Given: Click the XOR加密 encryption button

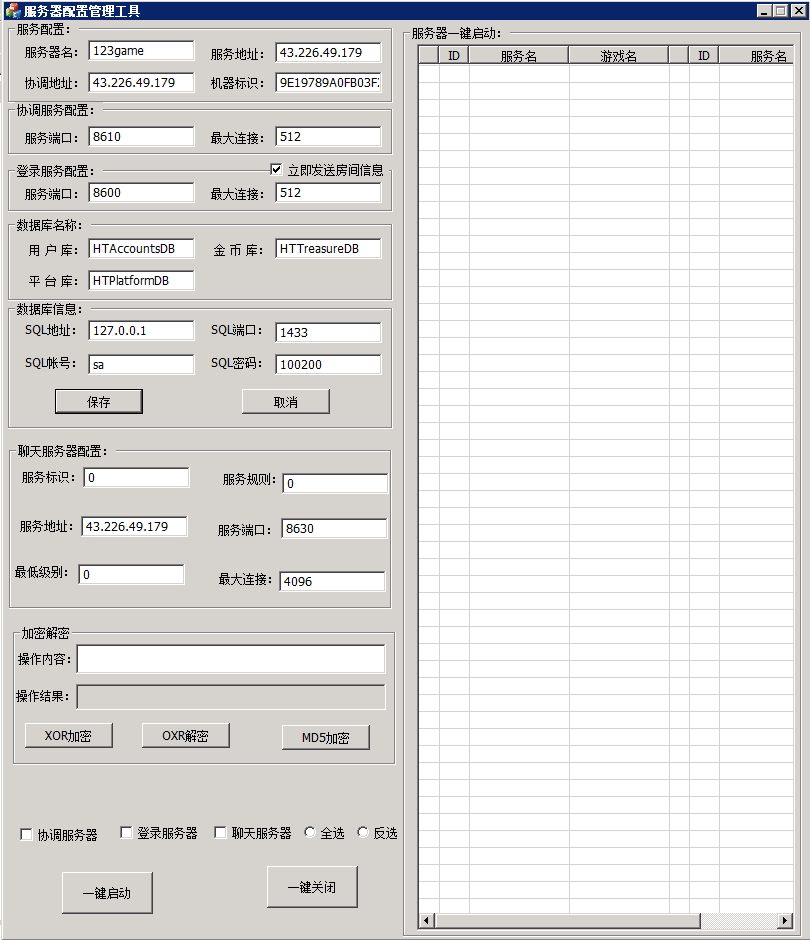Looking at the screenshot, I should coord(67,735).
